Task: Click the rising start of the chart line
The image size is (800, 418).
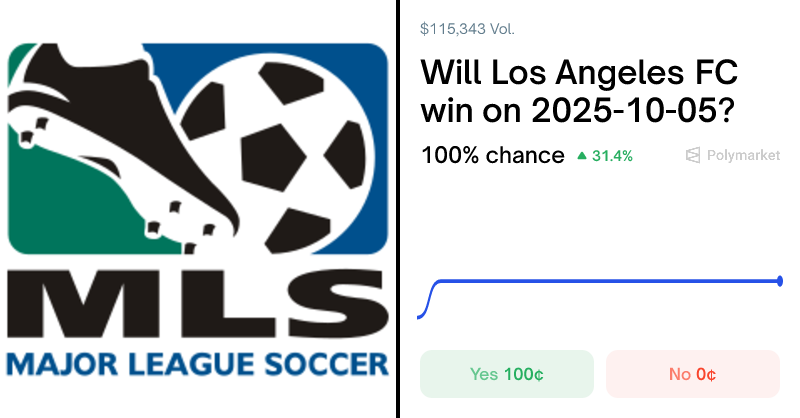Action: [430, 298]
